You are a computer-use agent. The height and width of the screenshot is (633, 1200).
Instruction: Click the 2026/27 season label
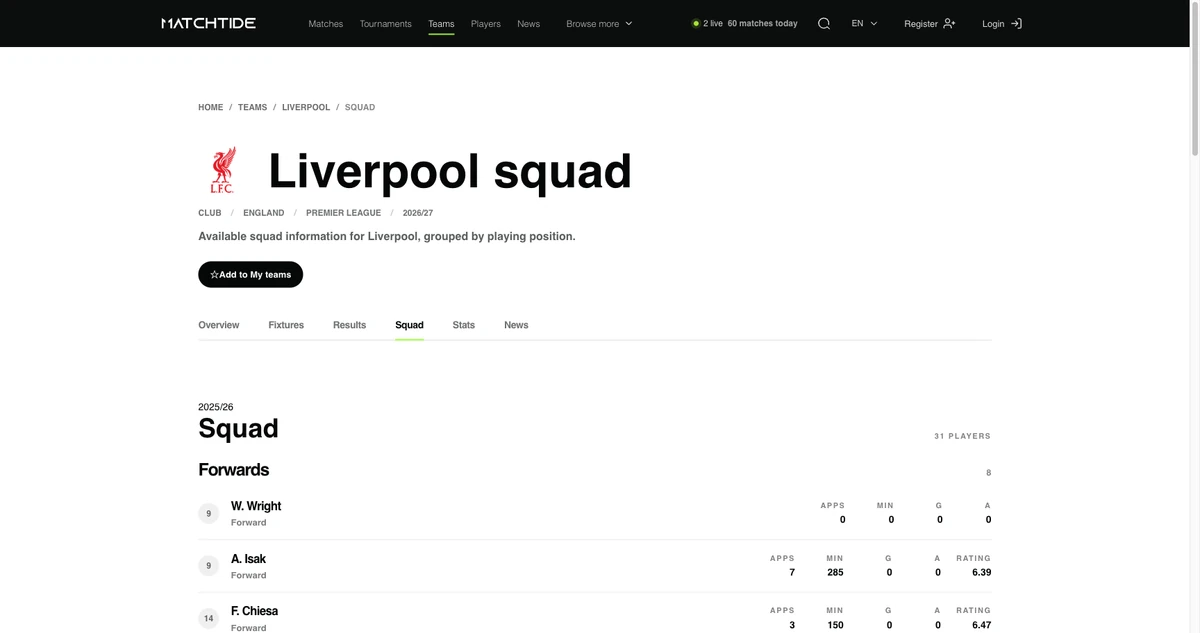418,213
